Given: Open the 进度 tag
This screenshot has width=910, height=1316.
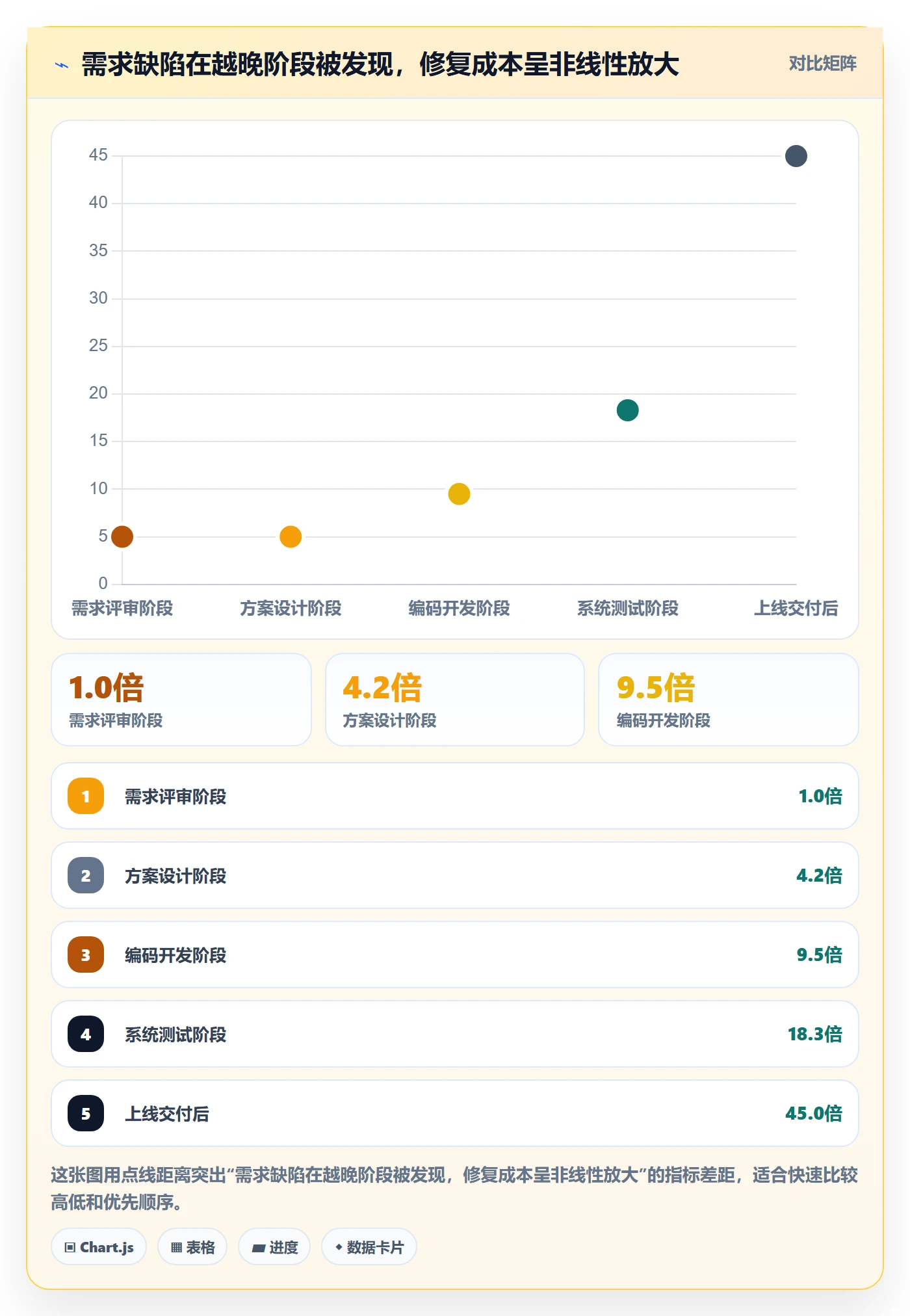Looking at the screenshot, I should (274, 1247).
